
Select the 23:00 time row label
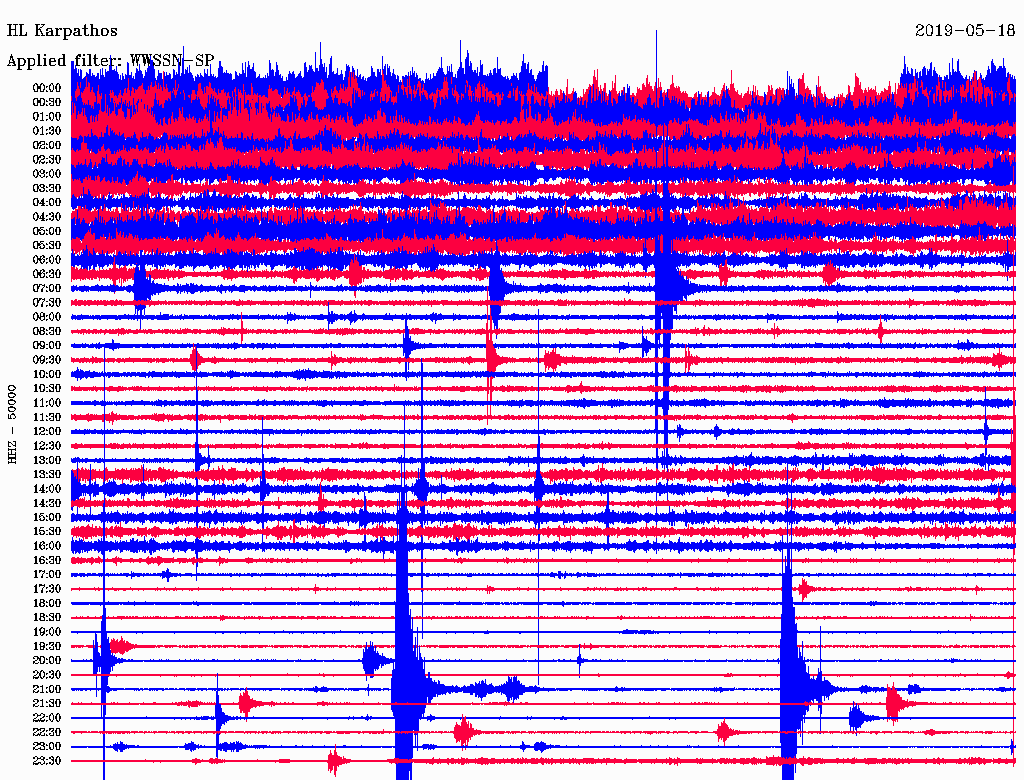point(47,746)
